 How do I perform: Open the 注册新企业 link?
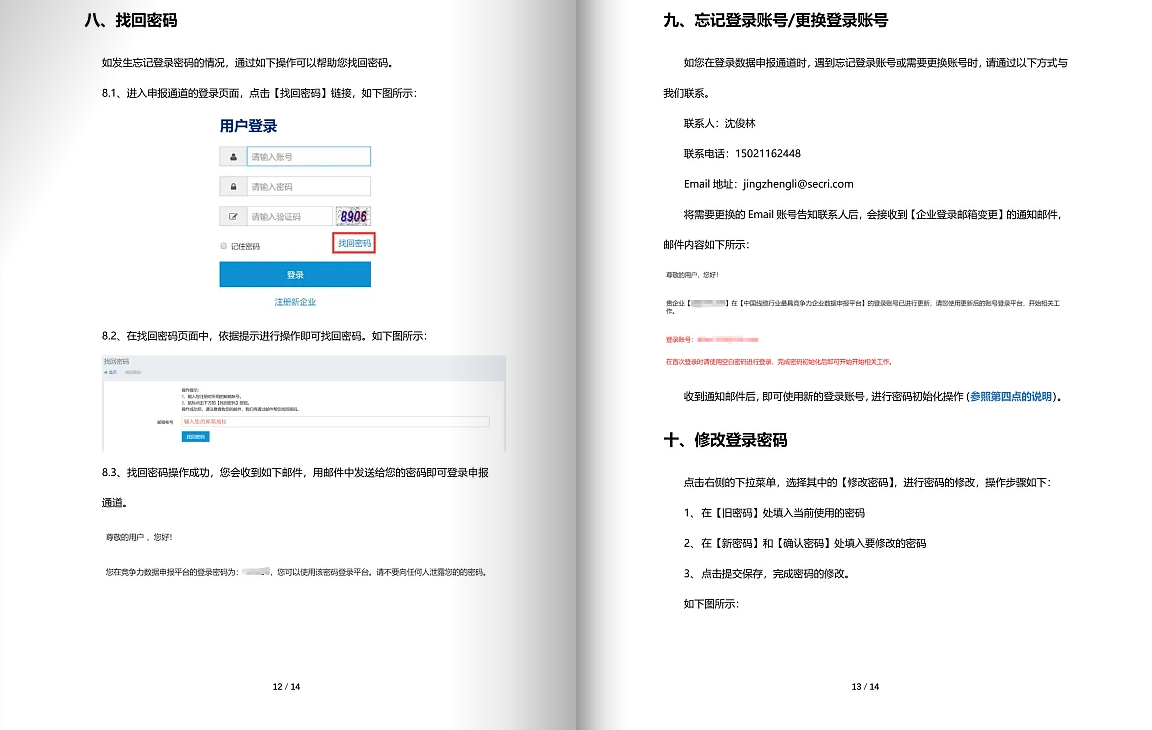(295, 302)
